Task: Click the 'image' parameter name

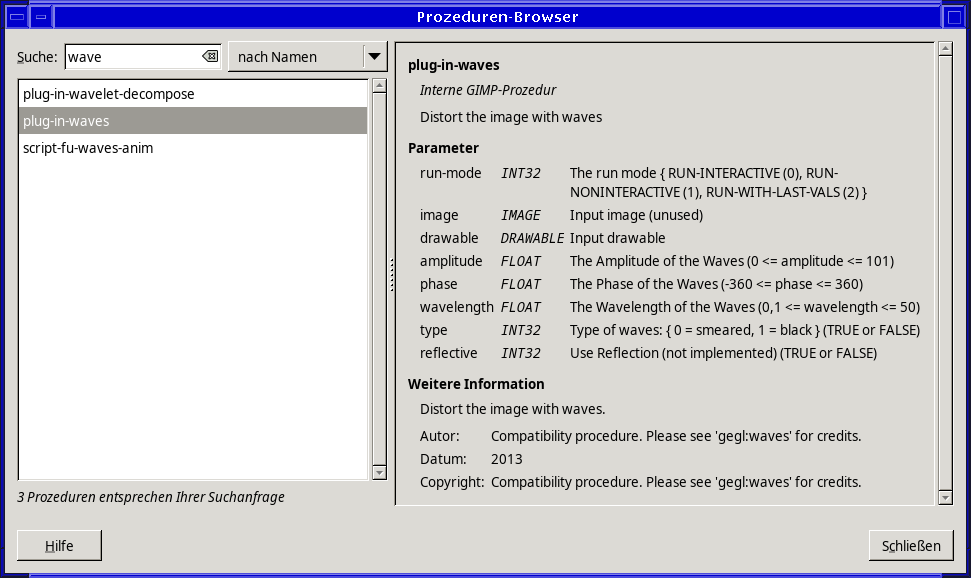Action: pyautogui.click(x=439, y=216)
